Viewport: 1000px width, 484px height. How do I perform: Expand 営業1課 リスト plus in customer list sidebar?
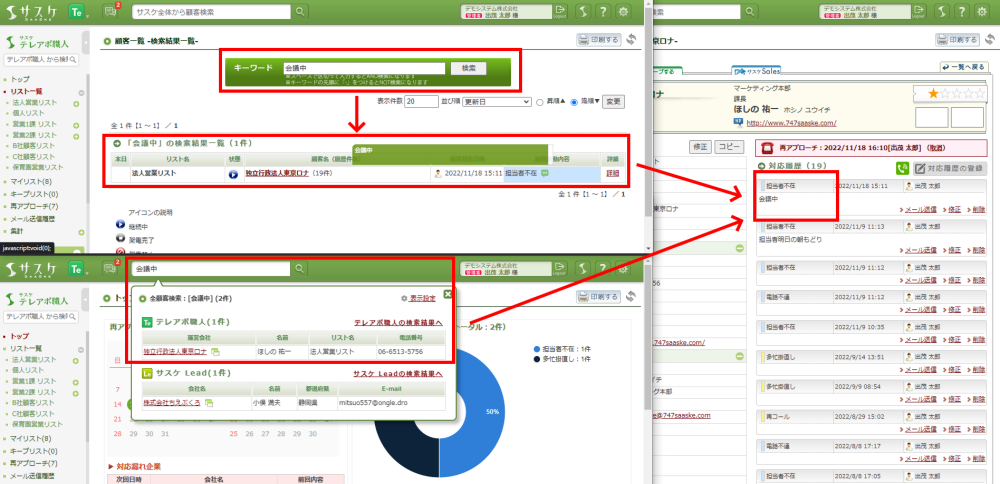76,125
